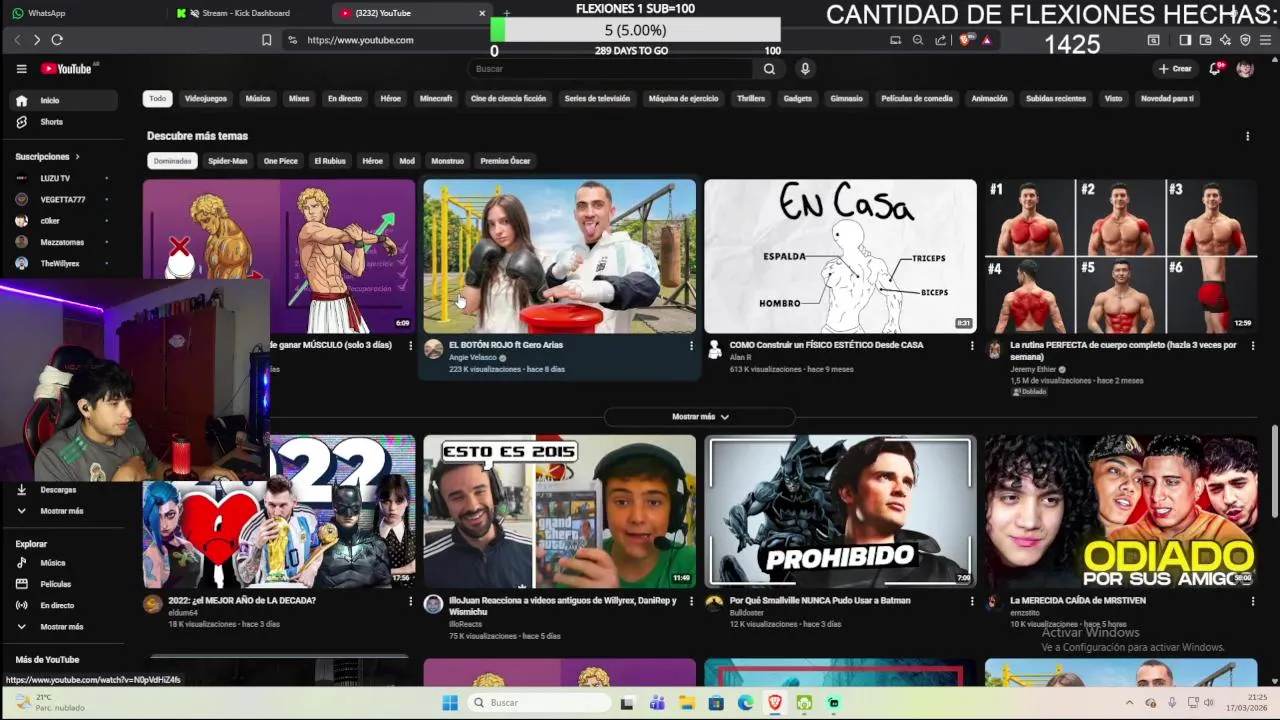Open Angie Velasco channel link
Image resolution: width=1280 pixels, height=720 pixels.
coord(473,357)
